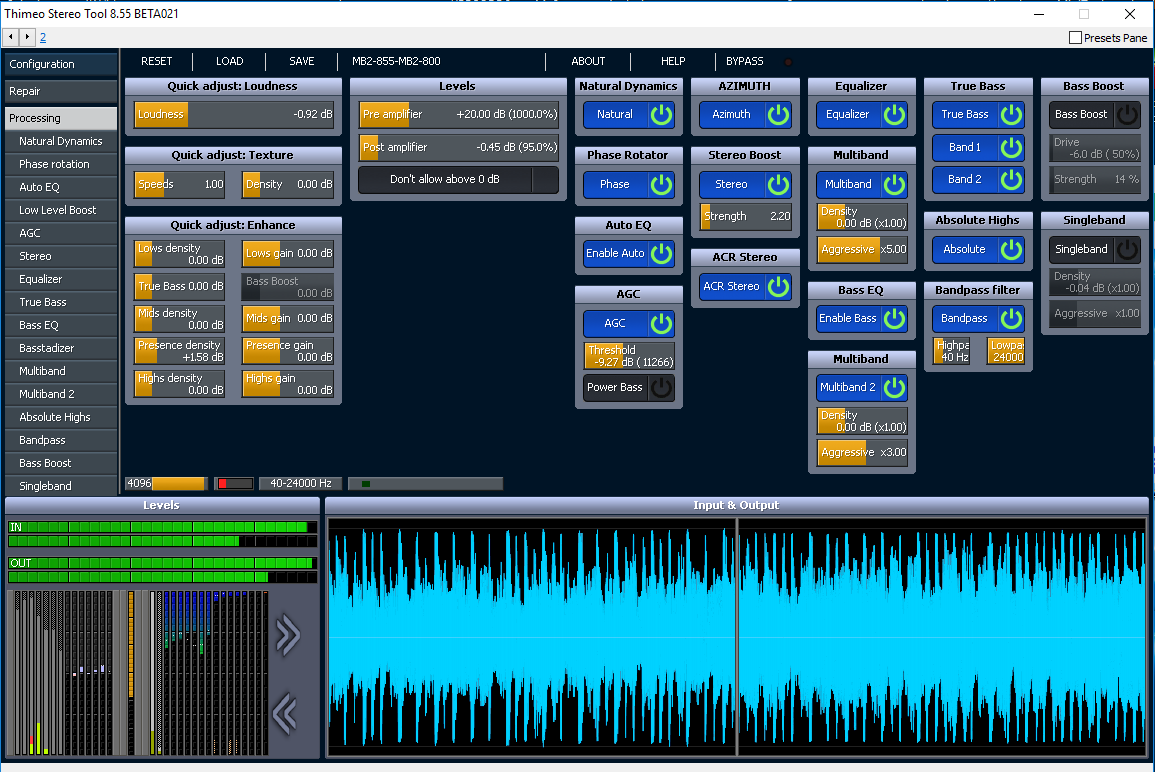Open Natural Dynamics in the sidebar

click(x=60, y=141)
